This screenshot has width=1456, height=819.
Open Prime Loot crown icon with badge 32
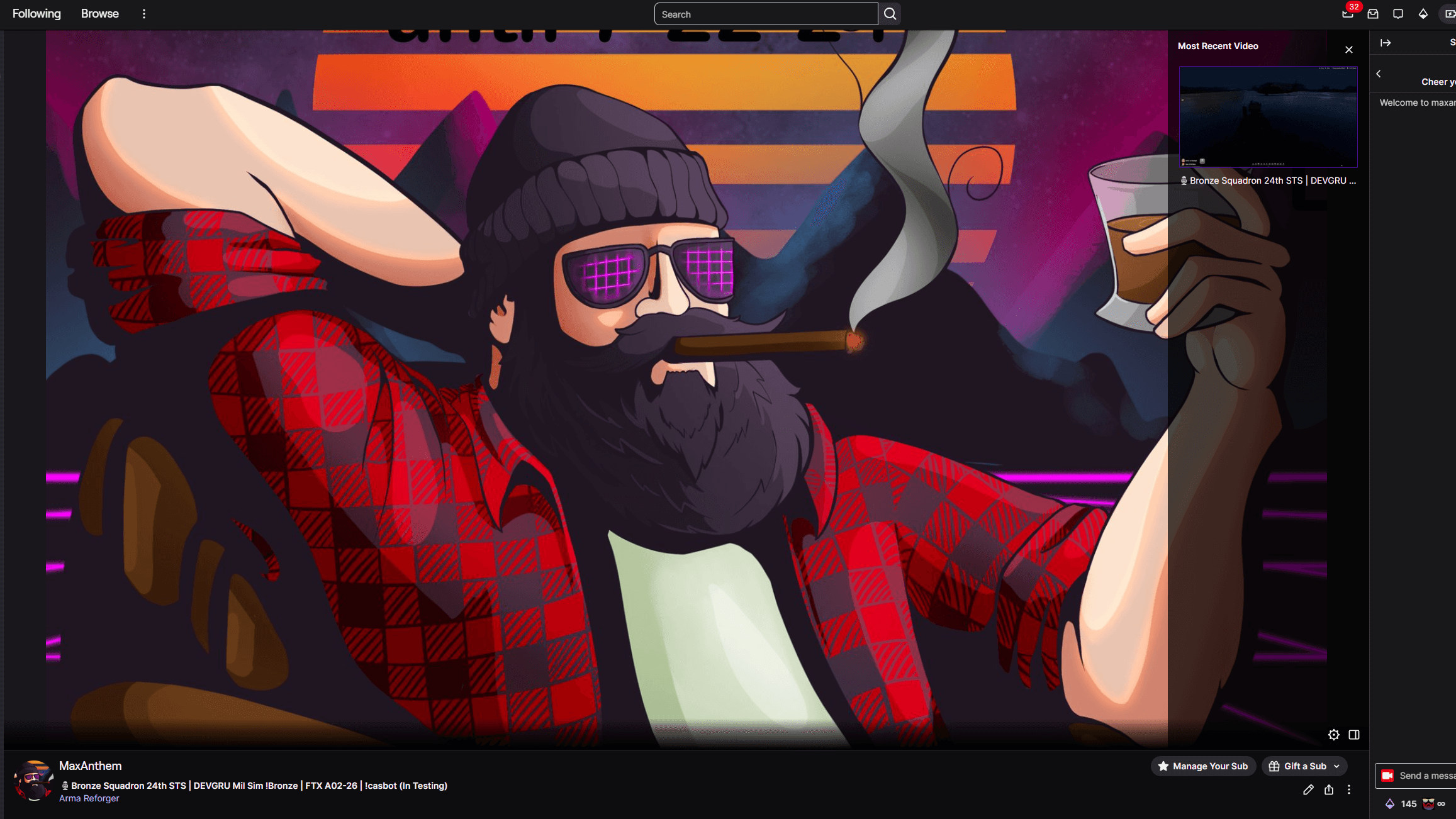click(1347, 14)
